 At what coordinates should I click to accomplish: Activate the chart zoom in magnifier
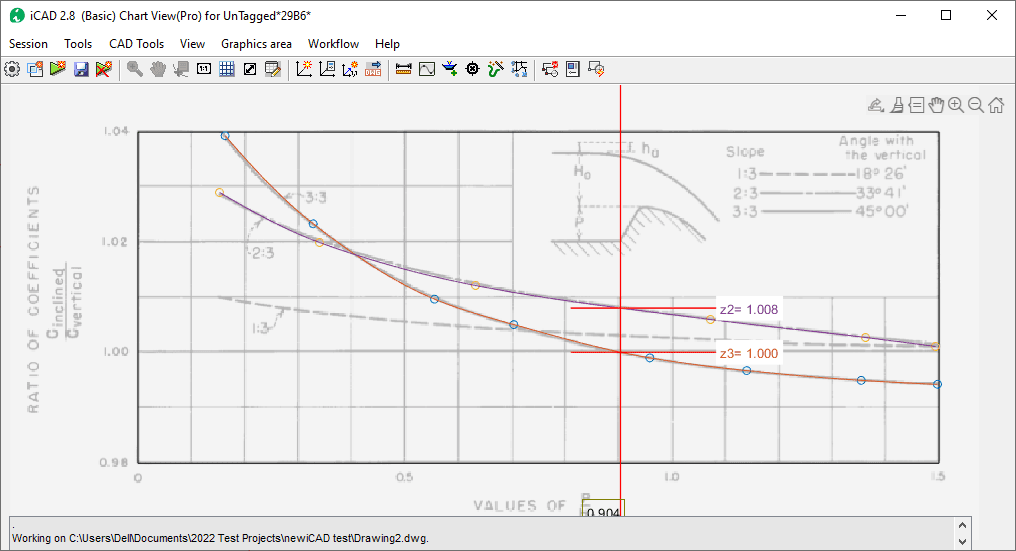point(956,104)
